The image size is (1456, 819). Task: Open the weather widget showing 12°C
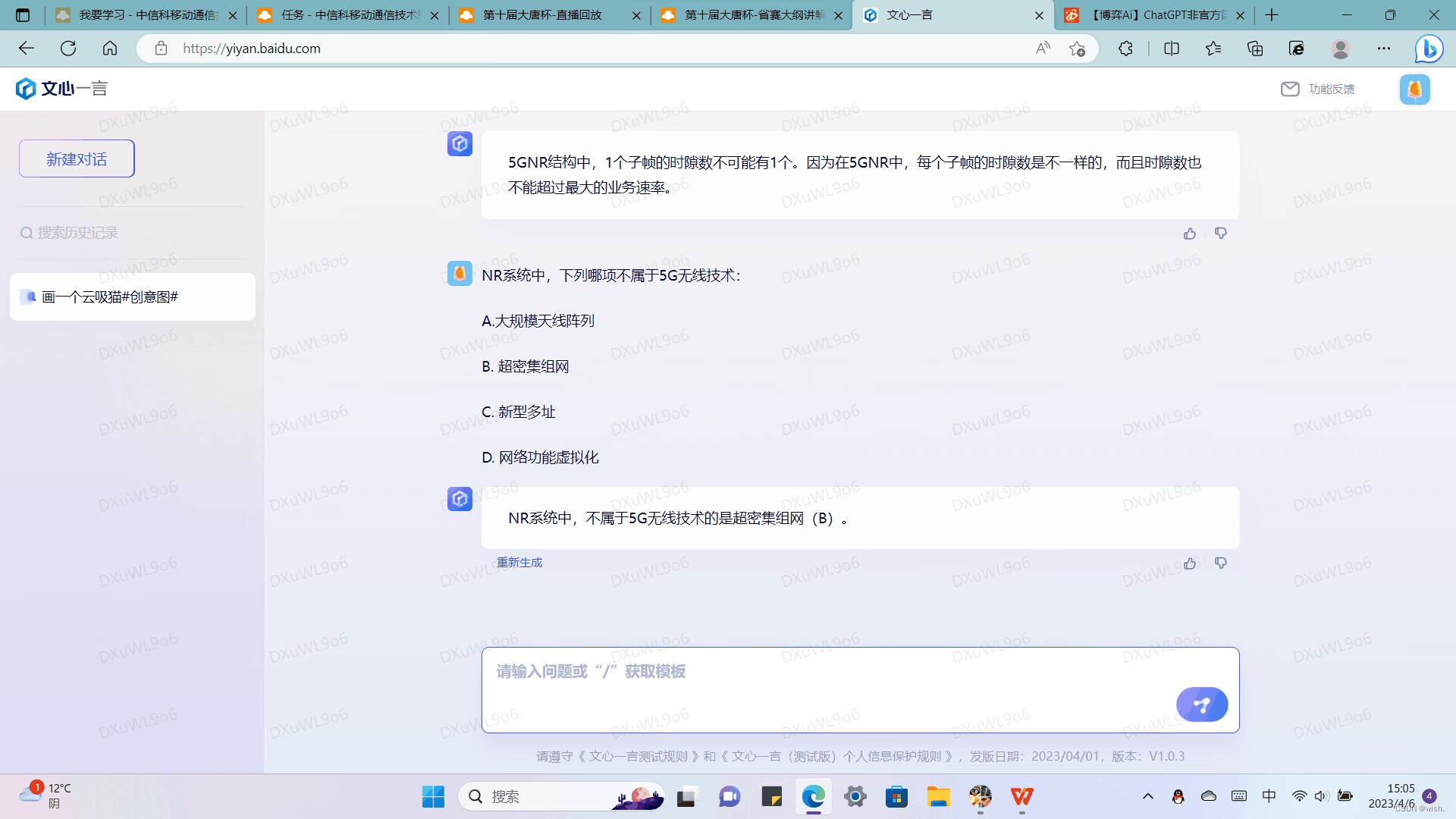click(45, 796)
